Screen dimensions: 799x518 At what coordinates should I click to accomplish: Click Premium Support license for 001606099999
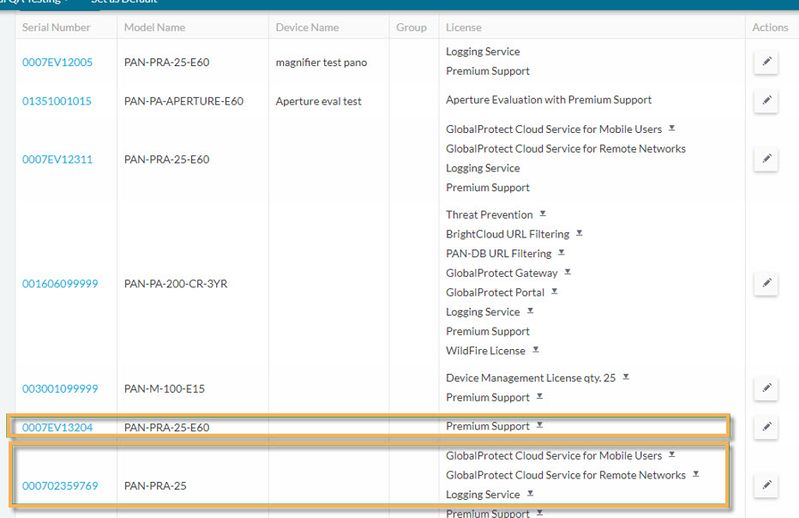pyautogui.click(x=488, y=331)
